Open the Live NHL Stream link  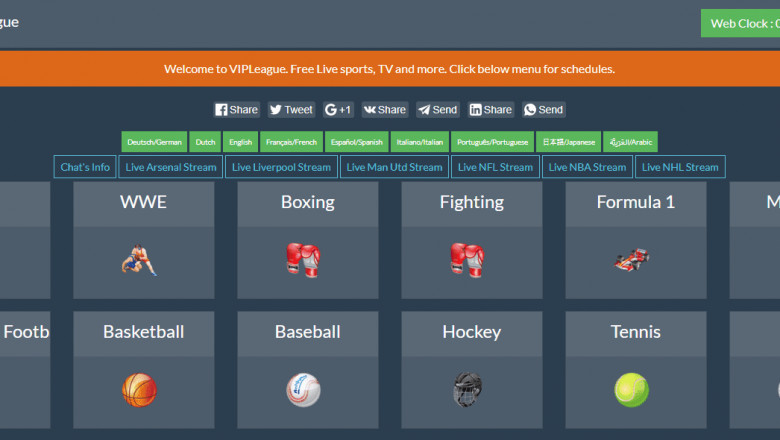680,167
